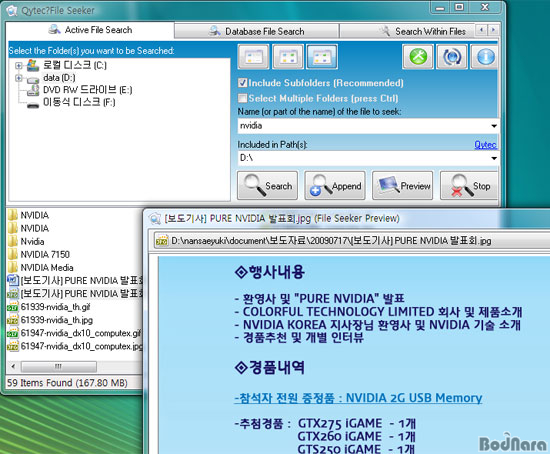Open the Qytec link
The width and height of the screenshot is (550, 454).
coord(485,144)
